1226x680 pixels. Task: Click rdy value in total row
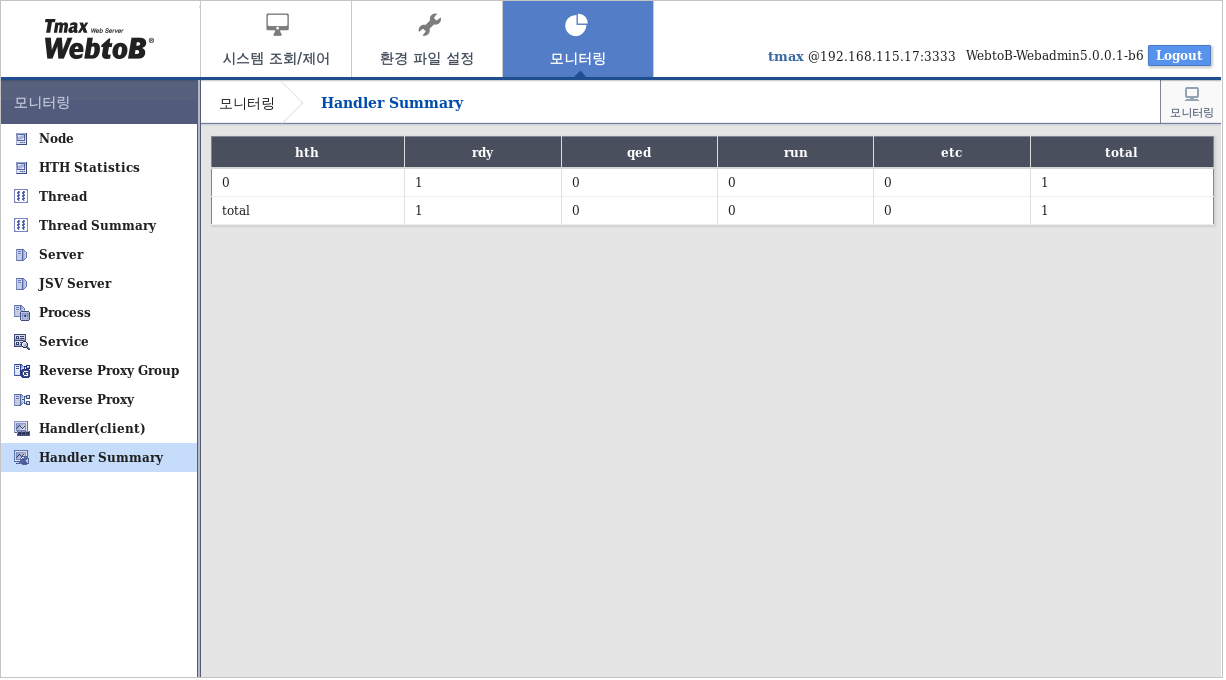click(483, 211)
